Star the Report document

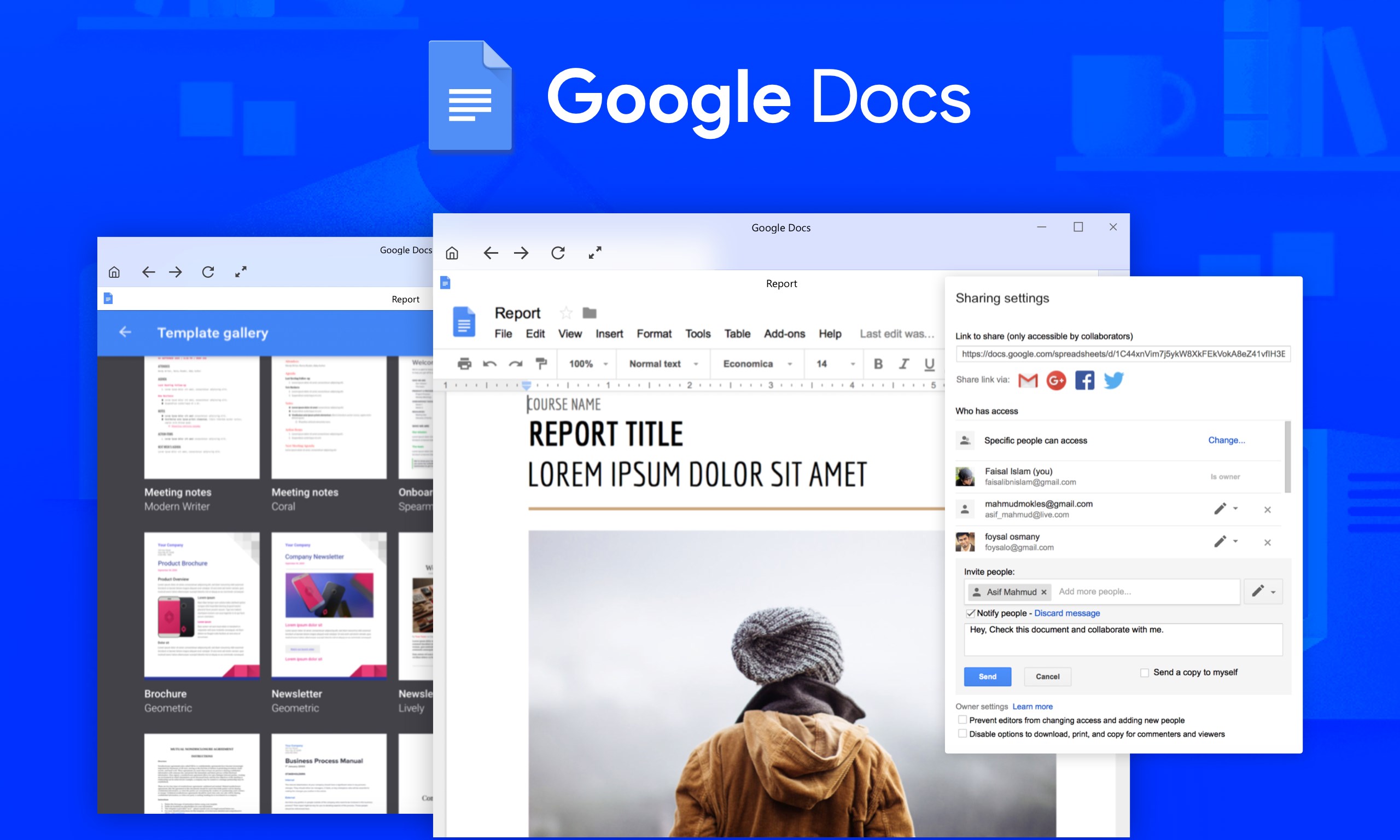tap(566, 313)
